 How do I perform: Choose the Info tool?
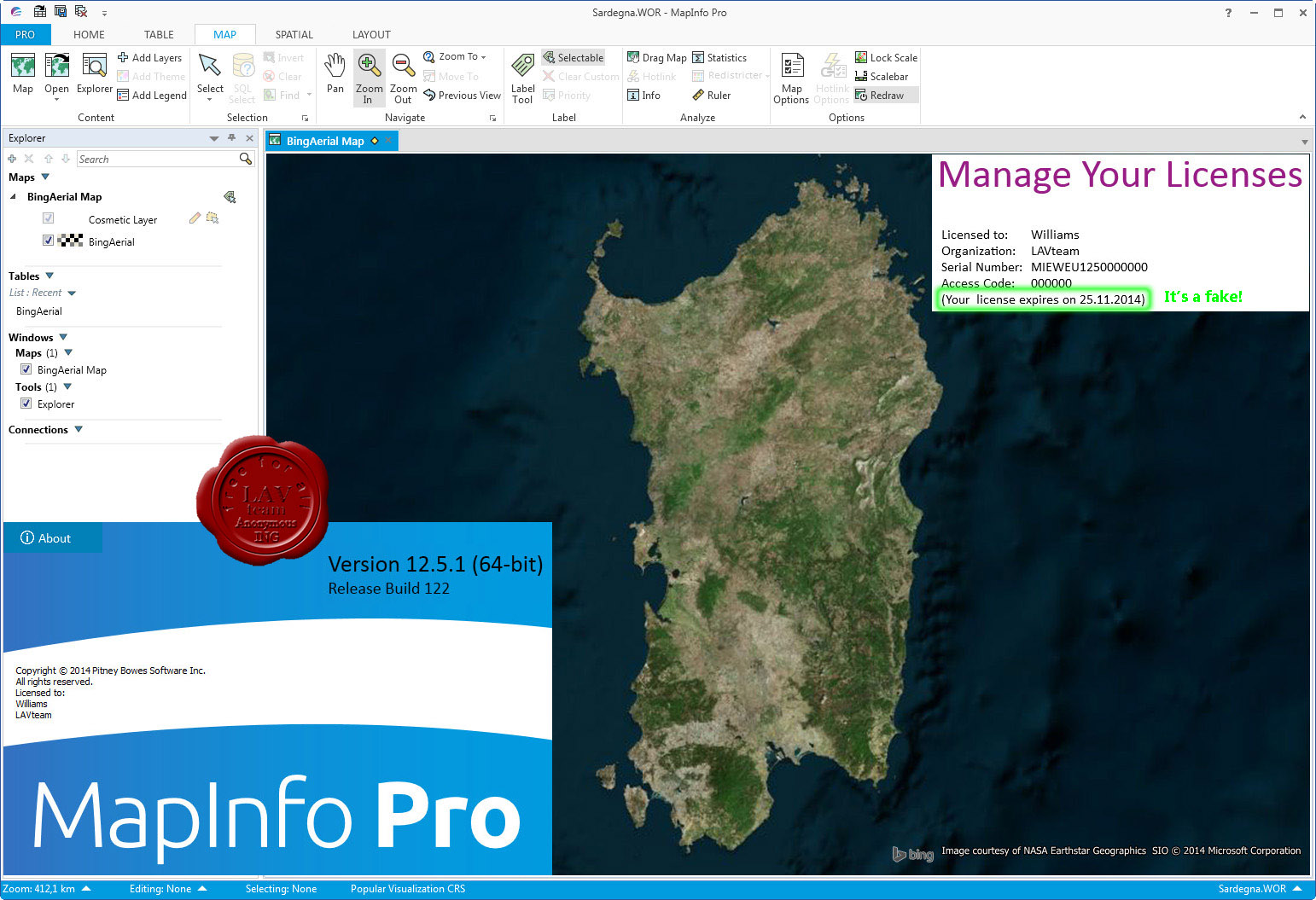644,96
